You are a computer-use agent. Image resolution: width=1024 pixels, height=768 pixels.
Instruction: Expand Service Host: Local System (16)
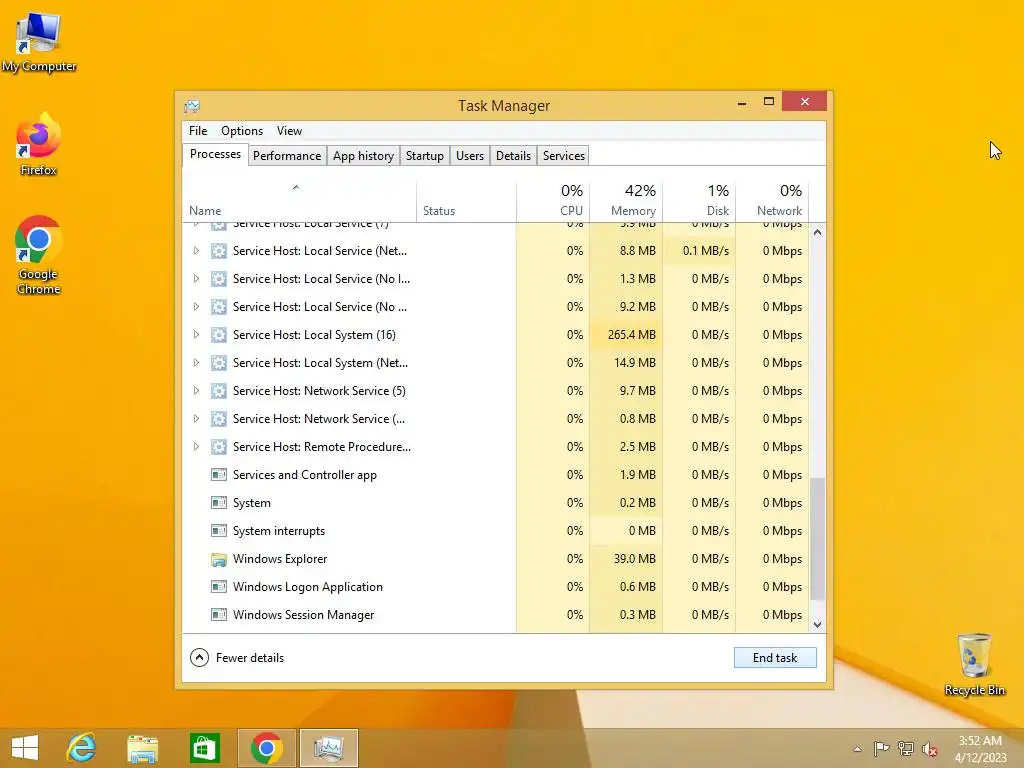point(196,335)
